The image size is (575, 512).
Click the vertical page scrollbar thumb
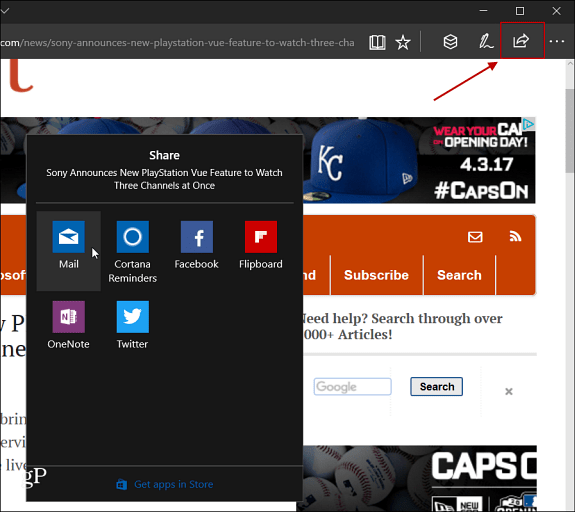coord(570,131)
